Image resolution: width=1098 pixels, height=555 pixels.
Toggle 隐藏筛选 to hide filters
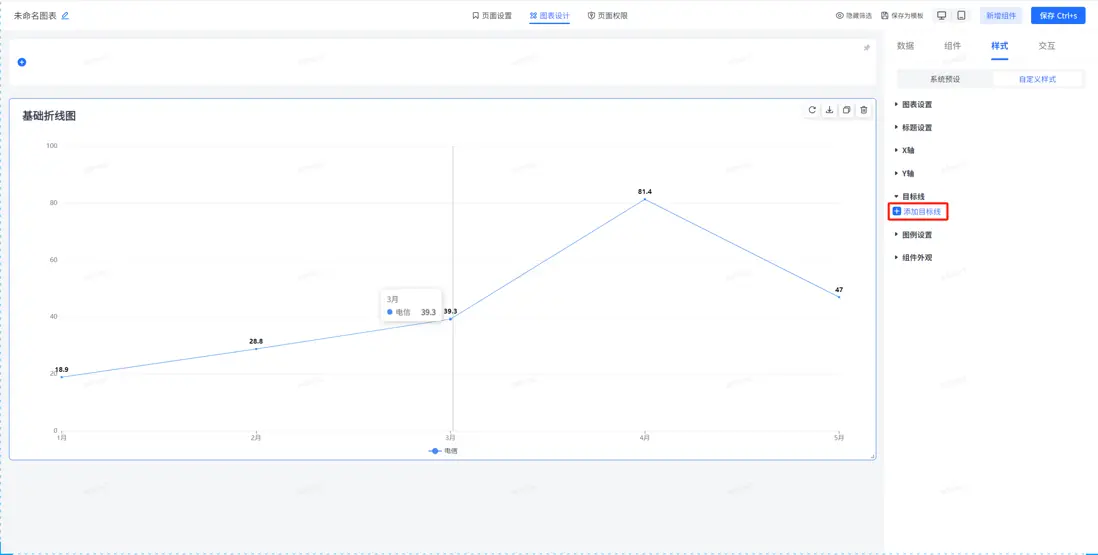853,16
